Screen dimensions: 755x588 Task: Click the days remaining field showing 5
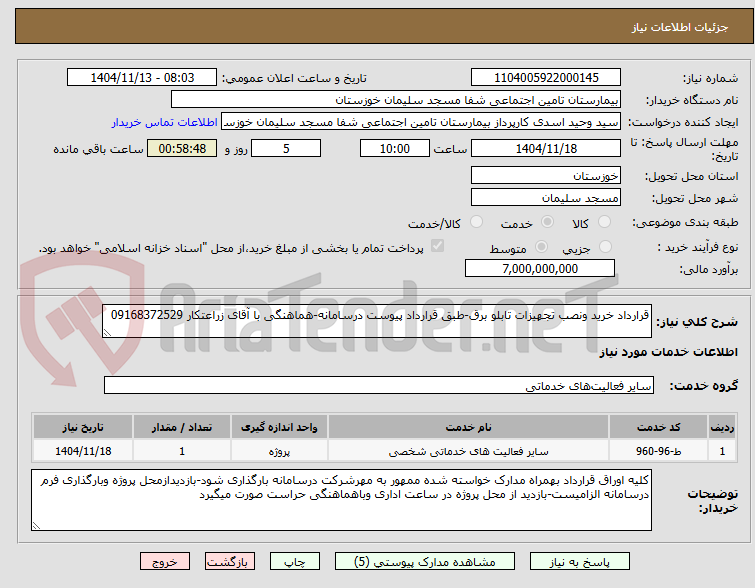click(286, 148)
